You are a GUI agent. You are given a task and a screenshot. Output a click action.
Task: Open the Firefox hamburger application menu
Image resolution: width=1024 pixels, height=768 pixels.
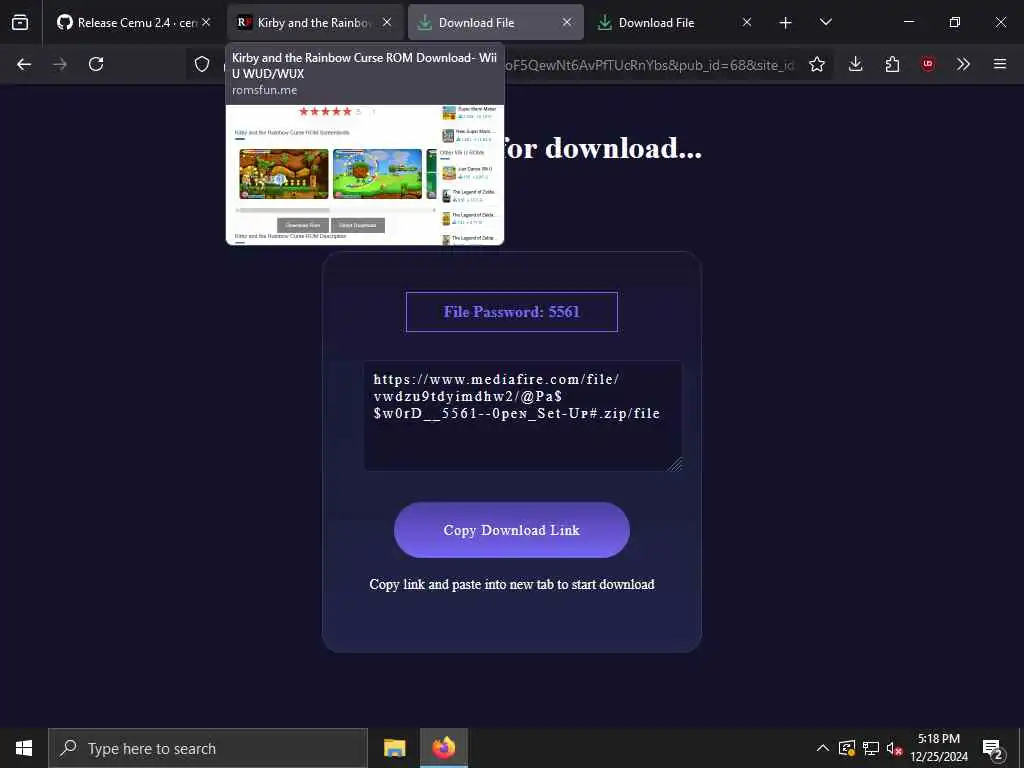tap(1000, 64)
